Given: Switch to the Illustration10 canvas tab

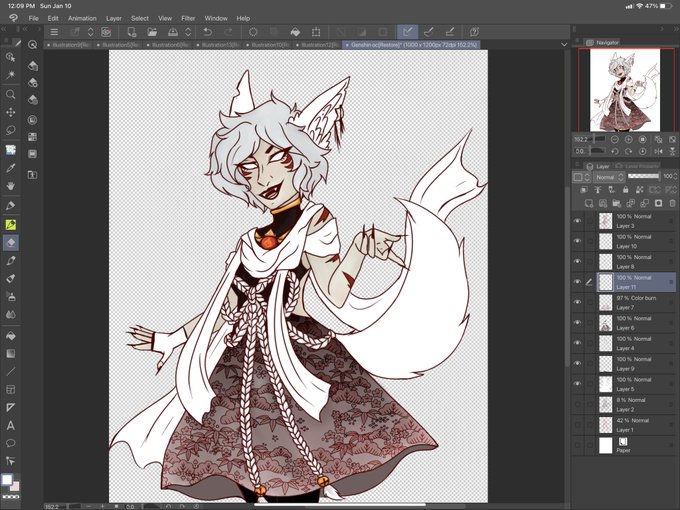Looking at the screenshot, I should (x=269, y=45).
